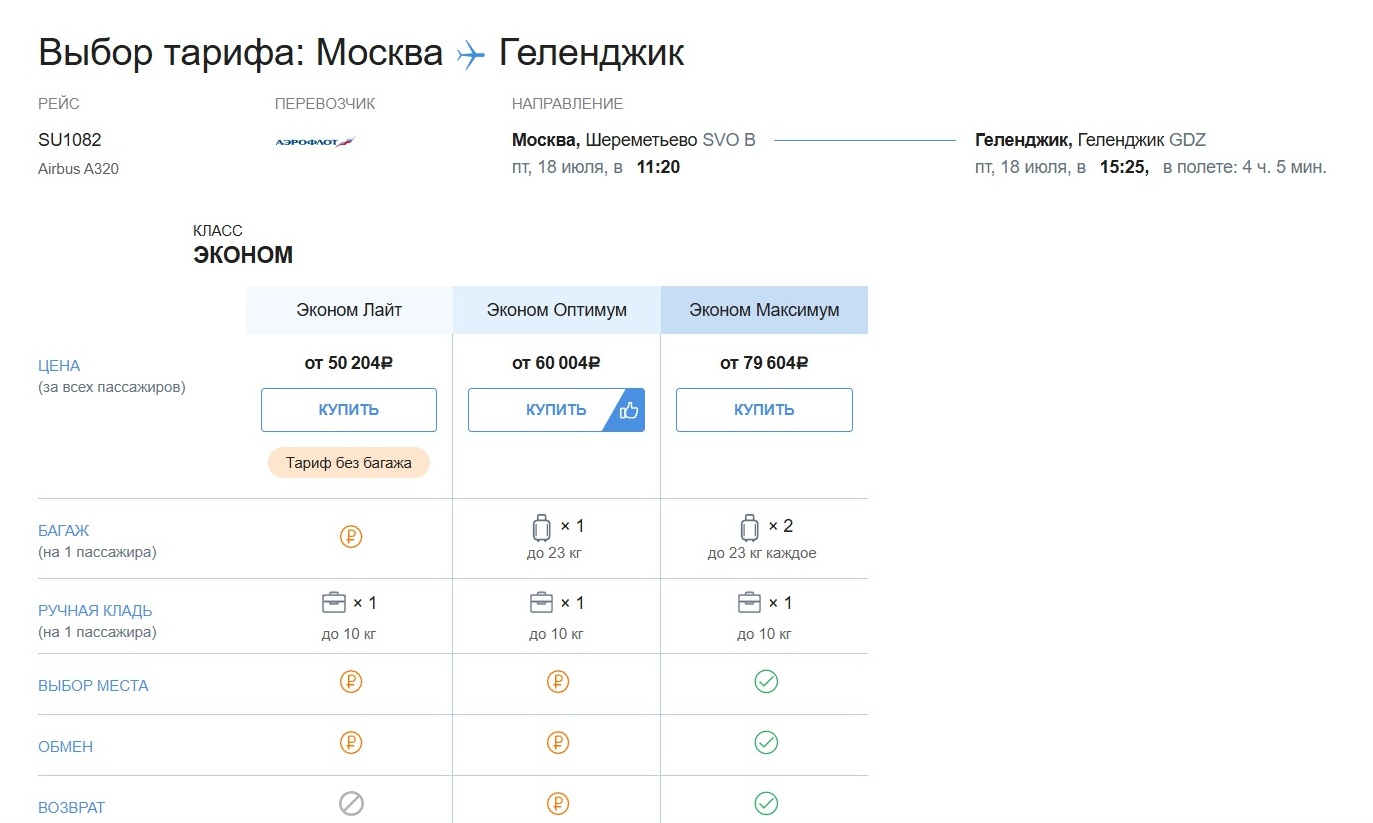Screen dimensions: 1373x823
Task: Buy the Эконом Лайт fare for 50 204₽
Action: pyautogui.click(x=349, y=410)
